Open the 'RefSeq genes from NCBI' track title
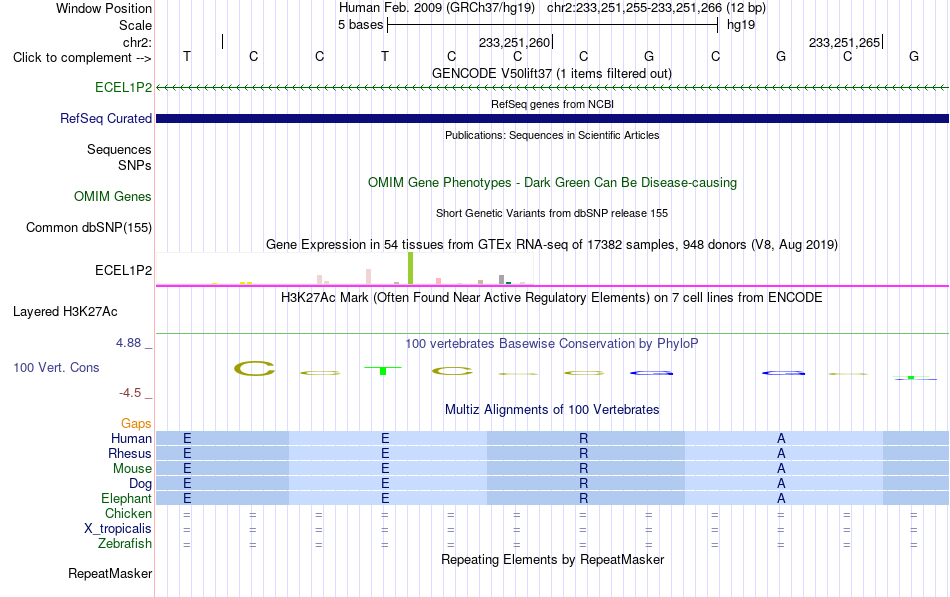The image size is (950, 597). point(552,104)
